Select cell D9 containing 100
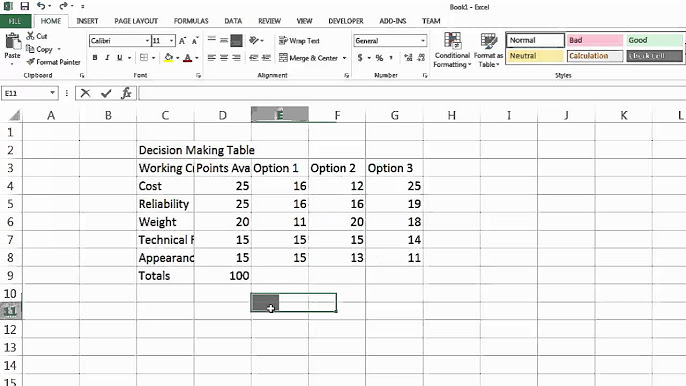 223,276
